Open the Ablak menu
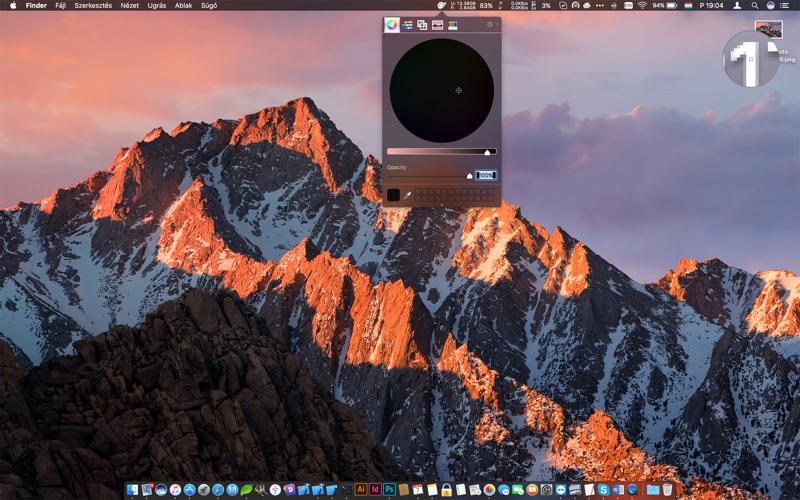 [x=184, y=5]
